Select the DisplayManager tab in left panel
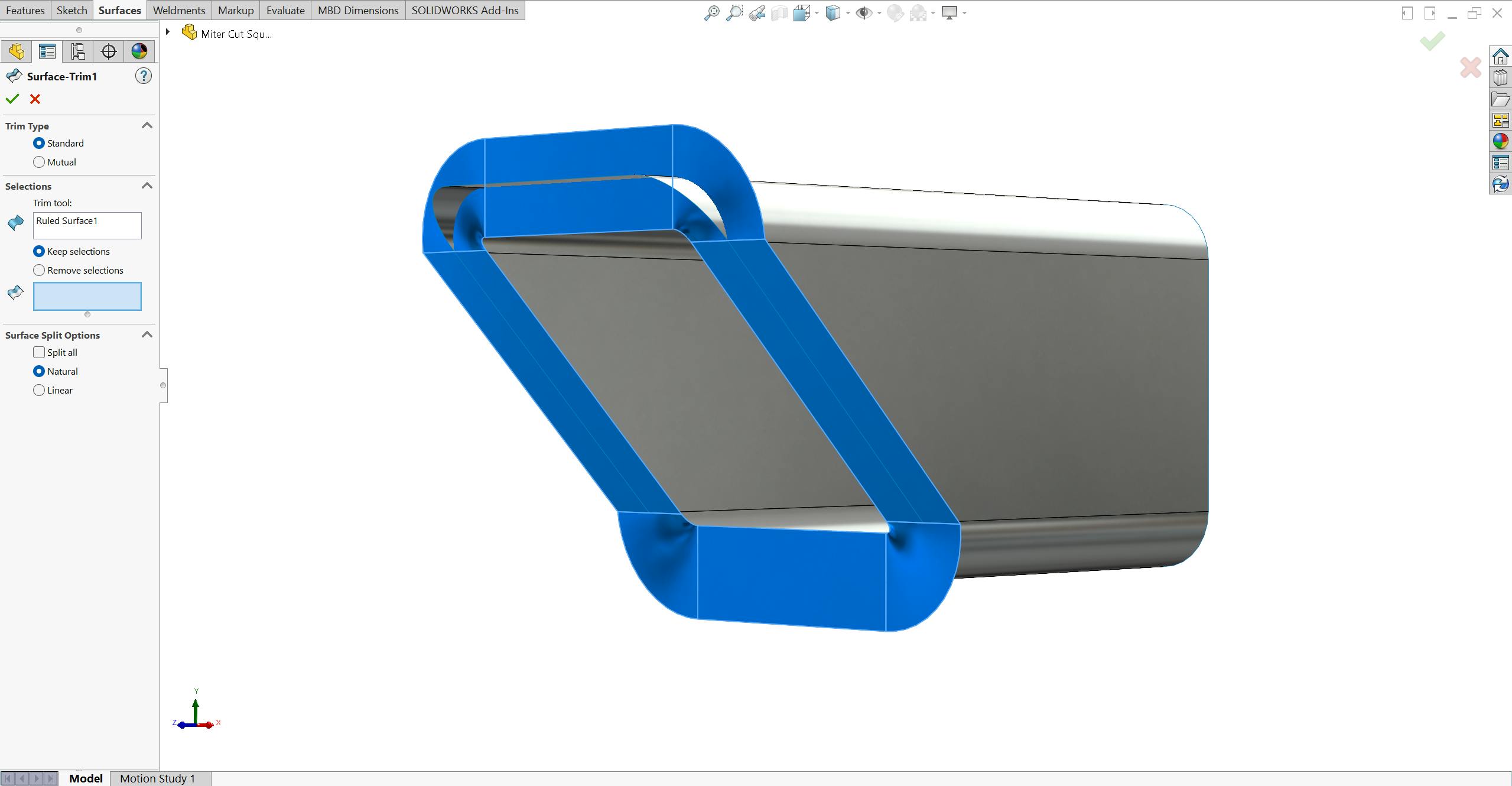The width and height of the screenshot is (1512, 786). tap(139, 51)
